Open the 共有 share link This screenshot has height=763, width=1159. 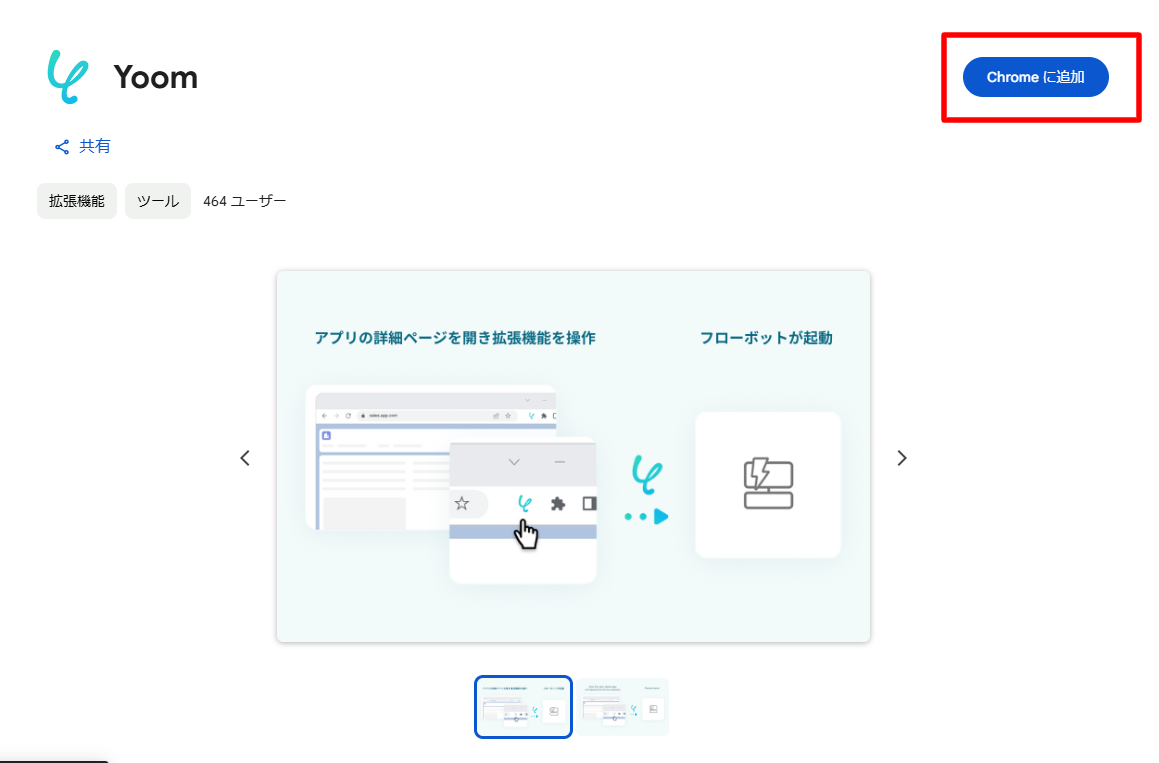tap(95, 146)
